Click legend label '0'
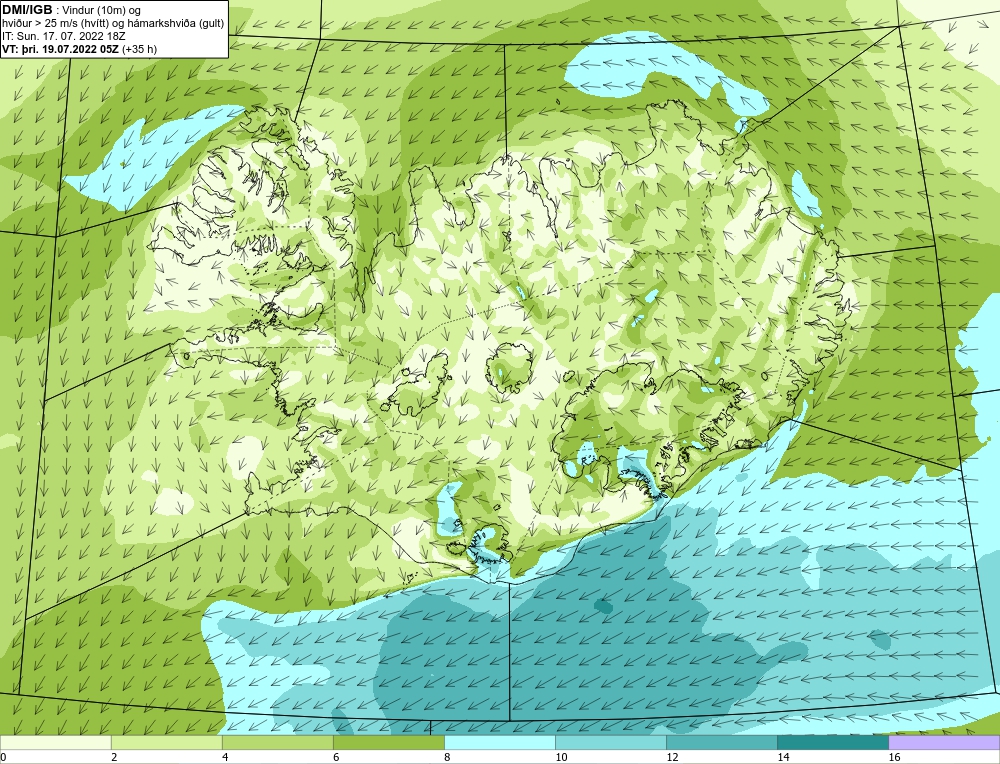The image size is (1000, 764). coord(3,757)
